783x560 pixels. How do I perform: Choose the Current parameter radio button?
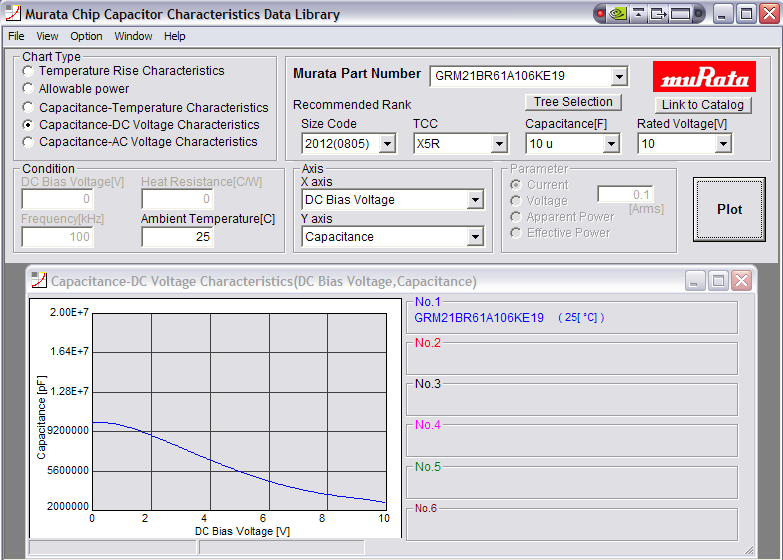516,185
